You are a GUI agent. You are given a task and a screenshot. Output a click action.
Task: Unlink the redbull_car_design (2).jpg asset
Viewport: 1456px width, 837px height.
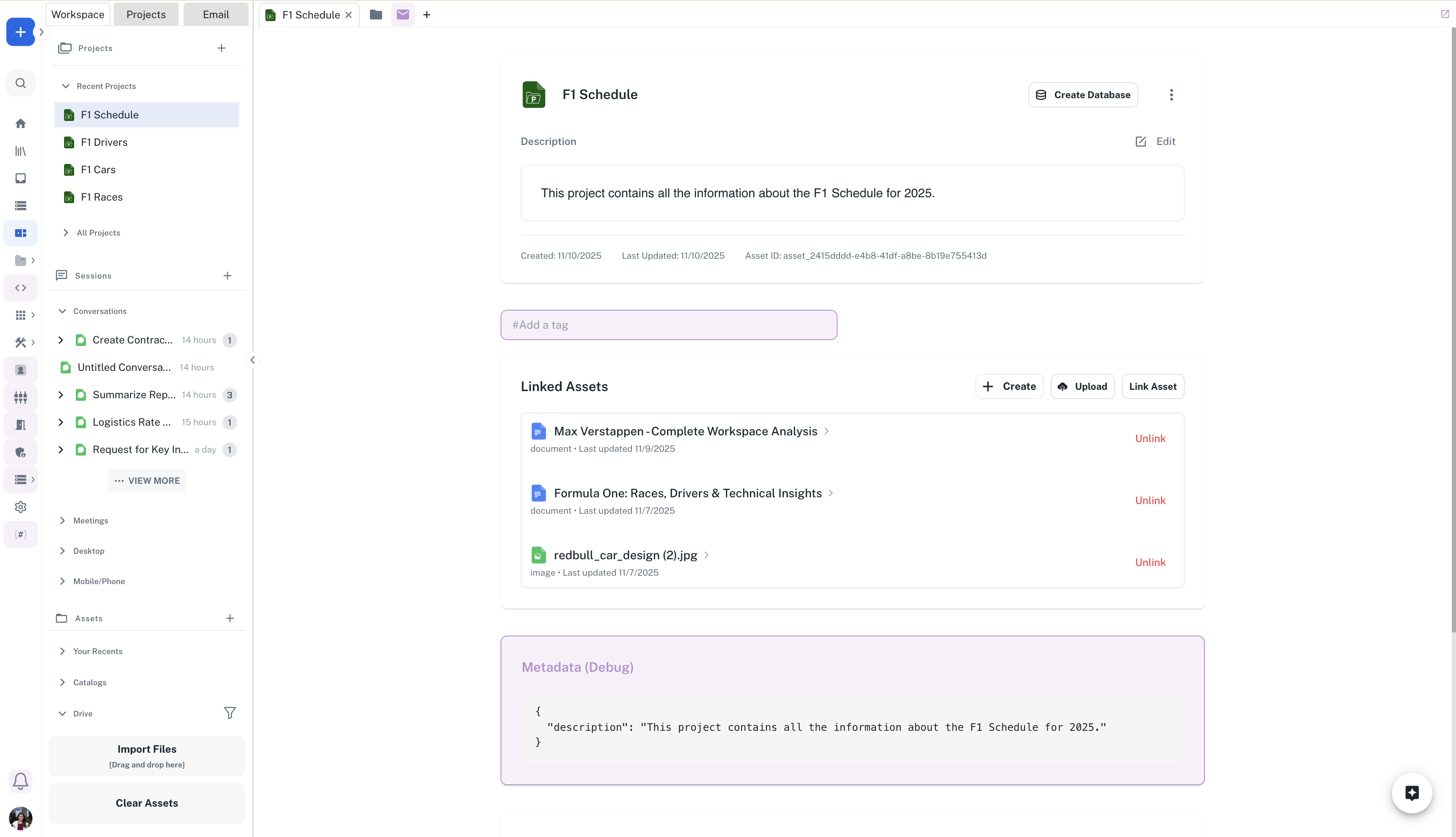point(1150,562)
